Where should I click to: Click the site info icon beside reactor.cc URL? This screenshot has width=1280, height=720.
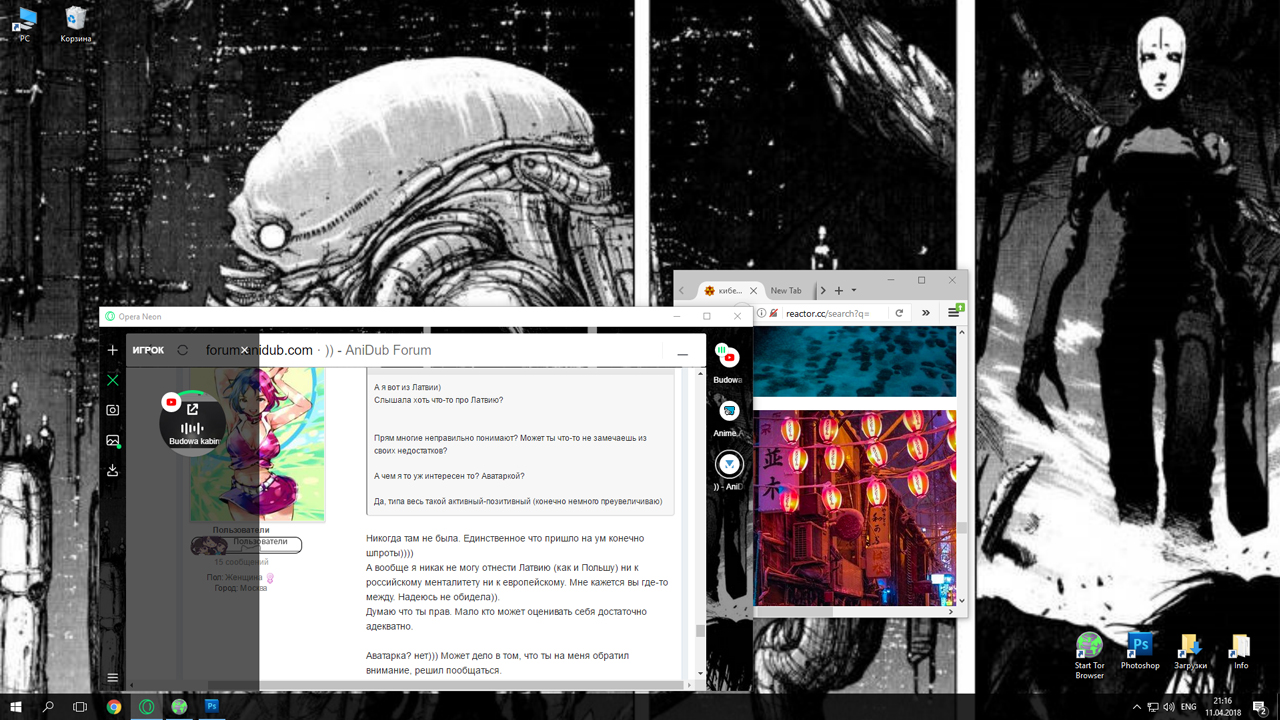point(761,313)
